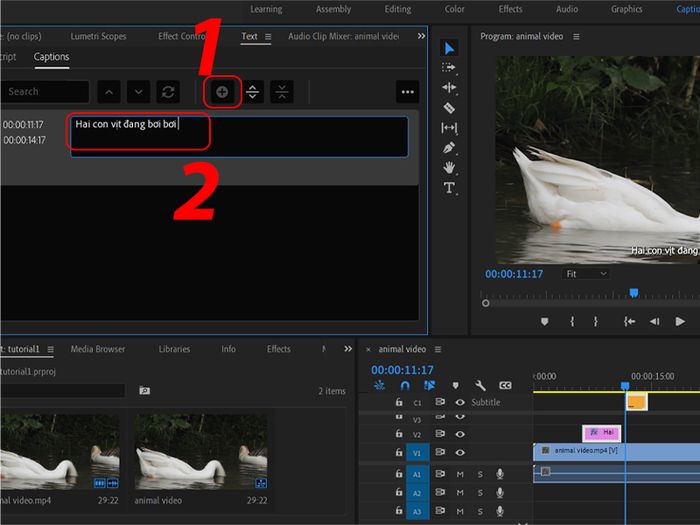Image resolution: width=700 pixels, height=525 pixels.
Task: Click Program monitor playhead marker
Action: click(x=633, y=293)
